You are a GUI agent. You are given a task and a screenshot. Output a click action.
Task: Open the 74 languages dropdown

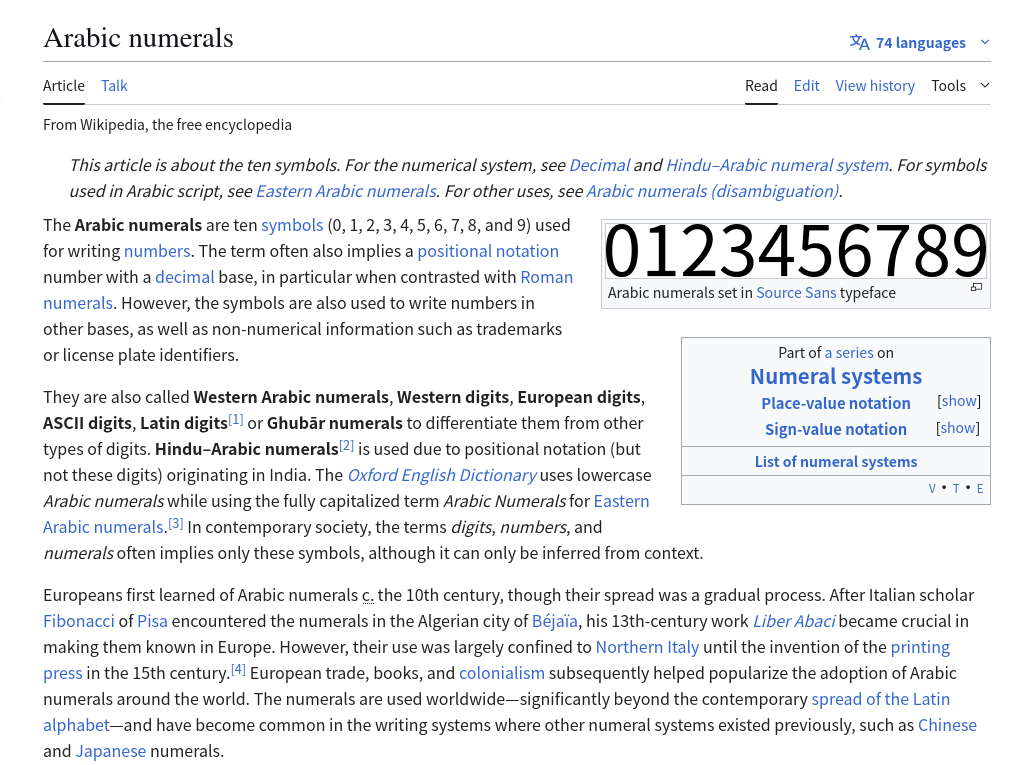tap(920, 42)
